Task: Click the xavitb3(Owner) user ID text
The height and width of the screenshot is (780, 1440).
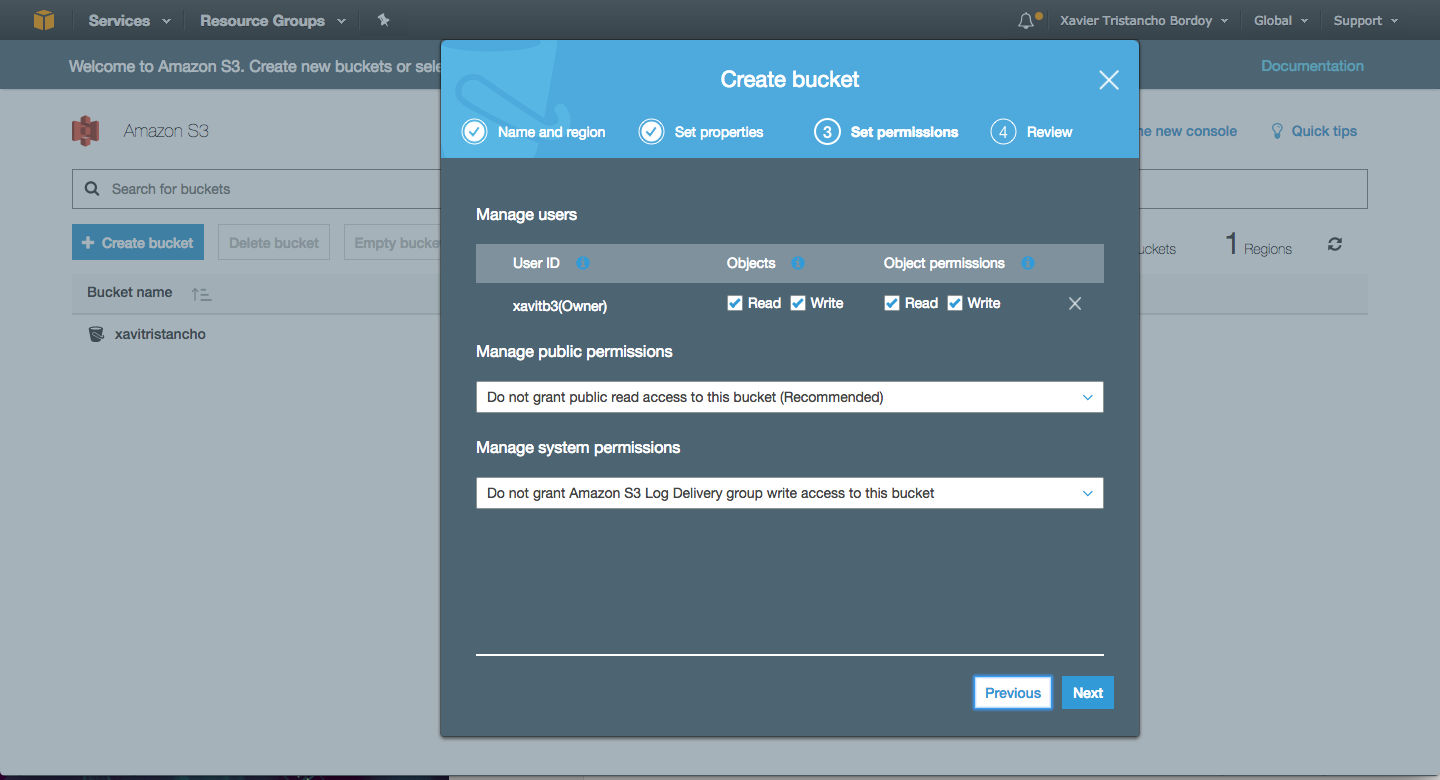Action: (x=560, y=306)
